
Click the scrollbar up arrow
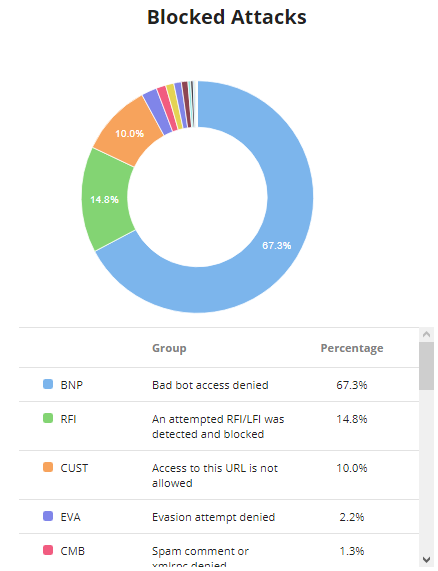[x=426, y=334]
